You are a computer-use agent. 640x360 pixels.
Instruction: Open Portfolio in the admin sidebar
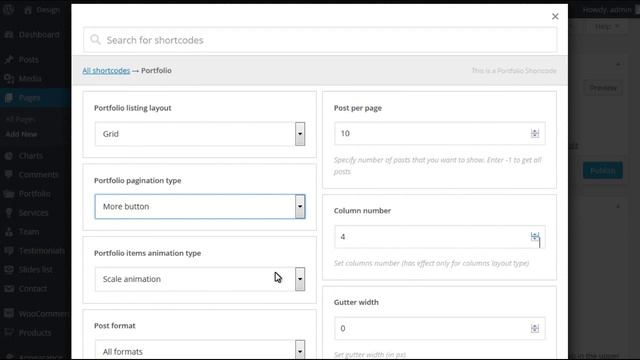[35, 194]
